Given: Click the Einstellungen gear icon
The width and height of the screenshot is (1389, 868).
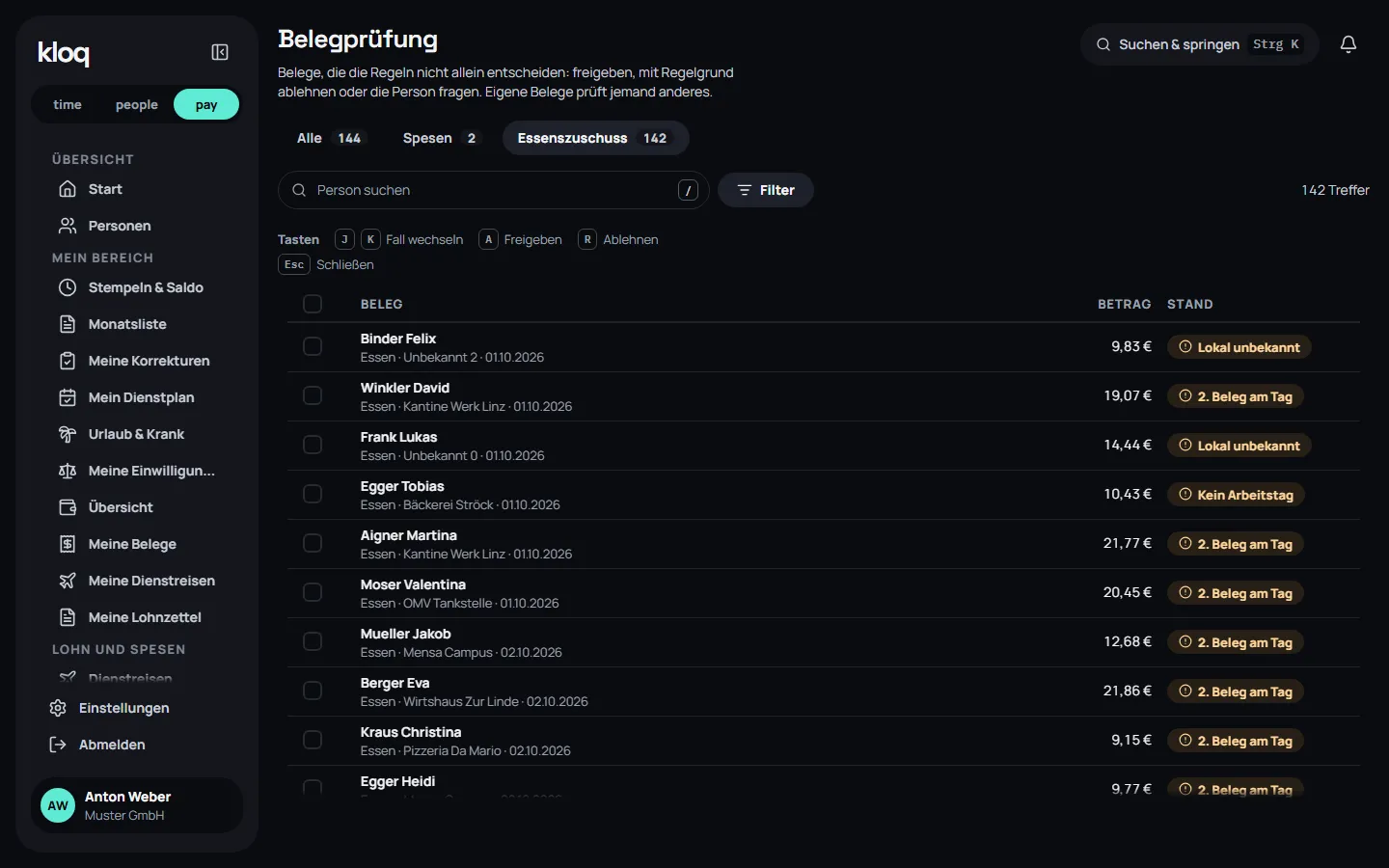Looking at the screenshot, I should click(x=58, y=708).
